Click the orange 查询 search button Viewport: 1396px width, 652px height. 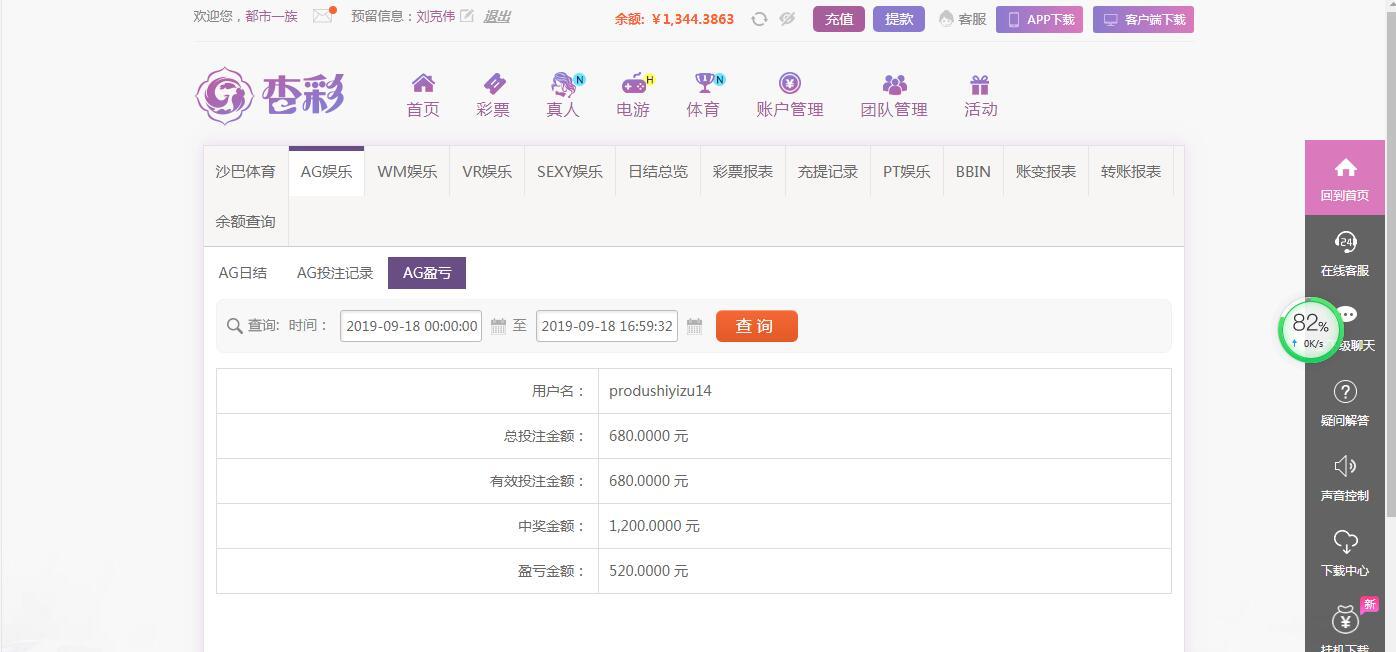tap(756, 325)
